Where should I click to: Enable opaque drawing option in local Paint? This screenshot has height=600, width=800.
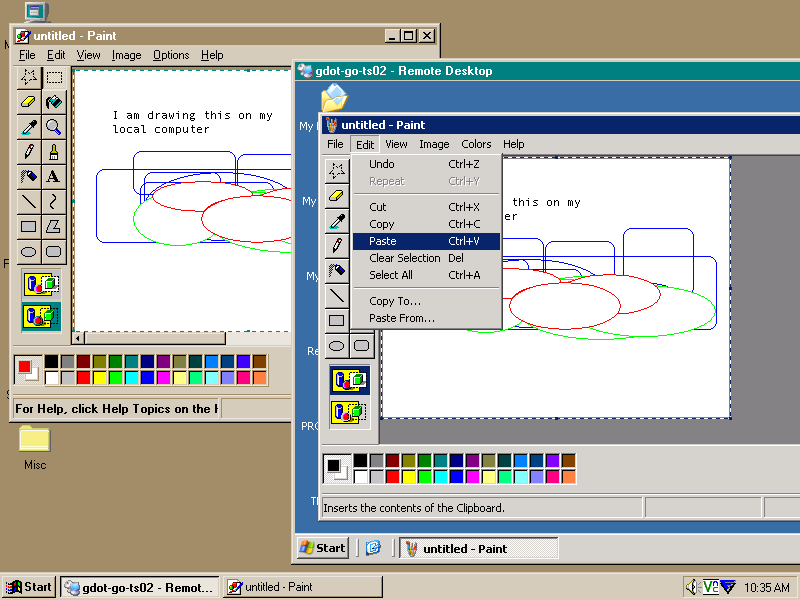point(41,284)
